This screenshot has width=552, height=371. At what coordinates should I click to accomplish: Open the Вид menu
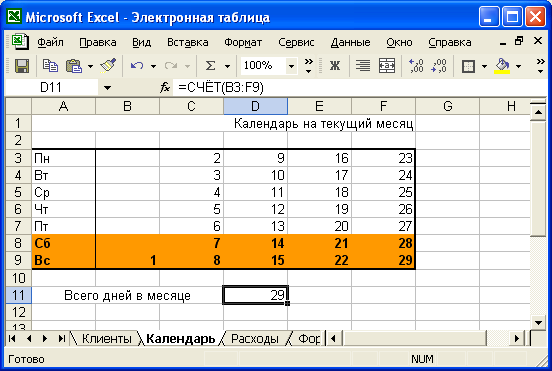[142, 42]
